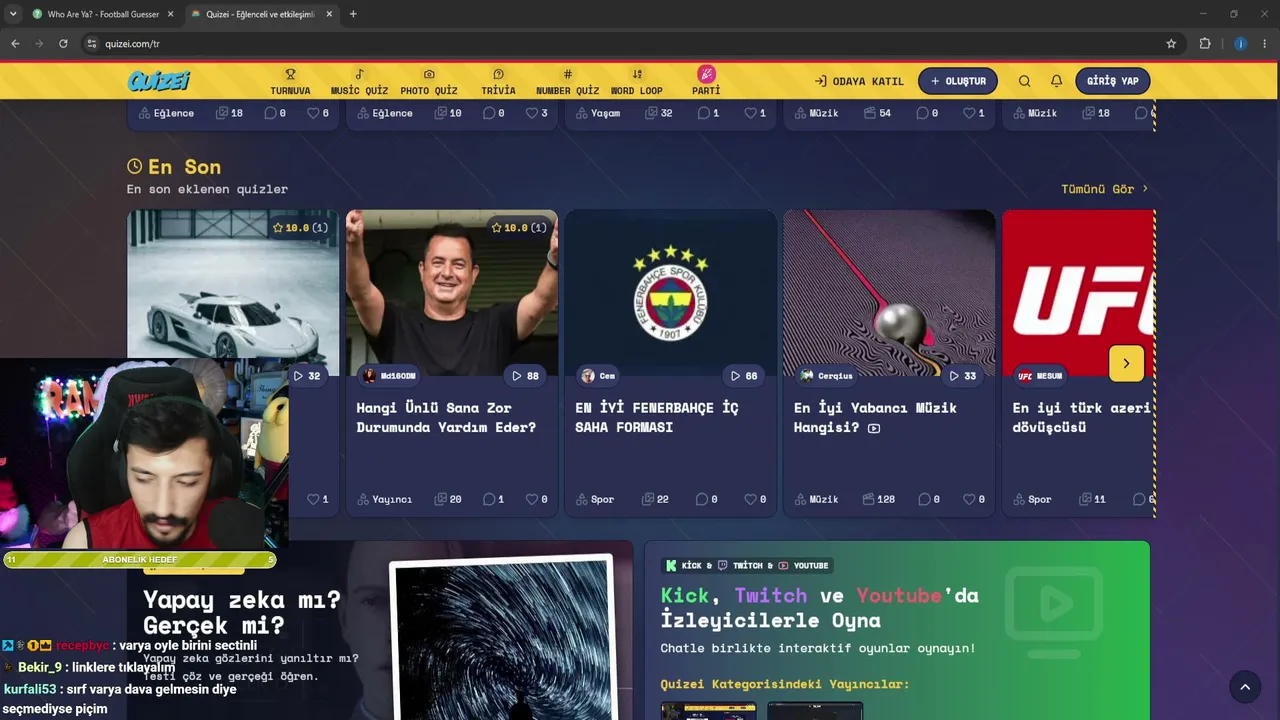Select Spor category on Fenerbahçe card
Screen dimensions: 1280x720
[595, 499]
